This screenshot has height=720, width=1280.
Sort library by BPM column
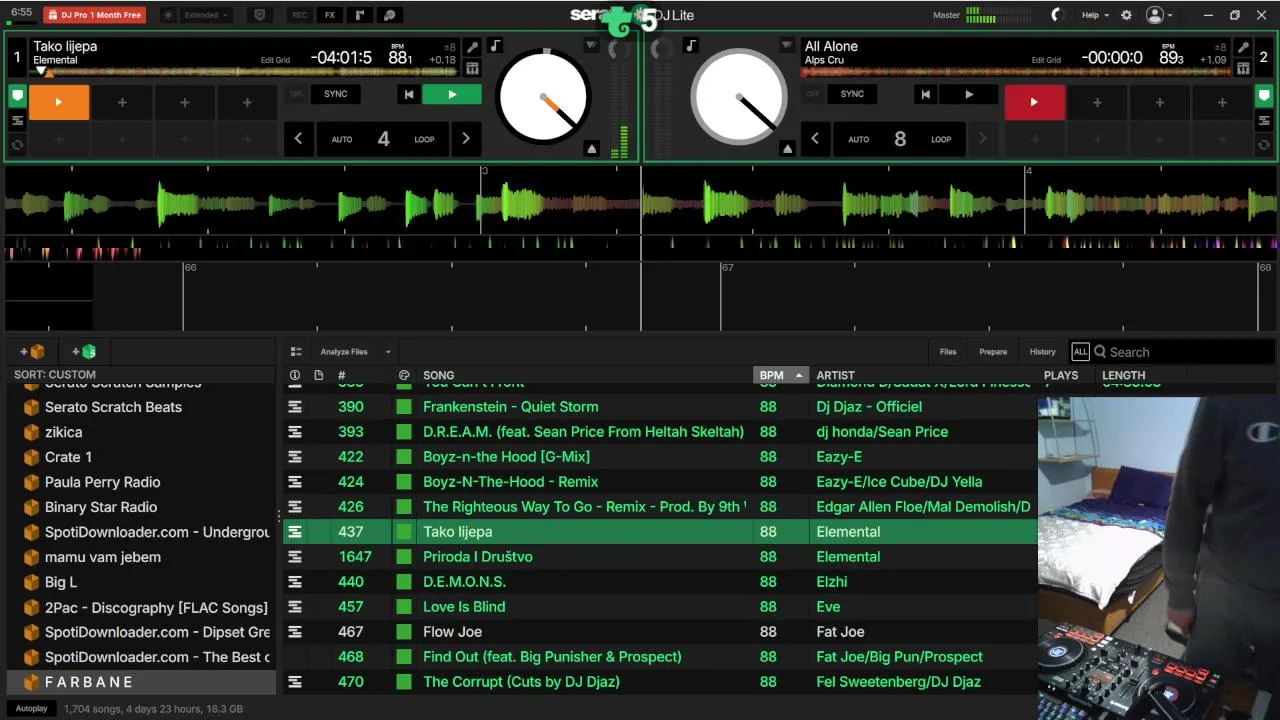tap(780, 375)
